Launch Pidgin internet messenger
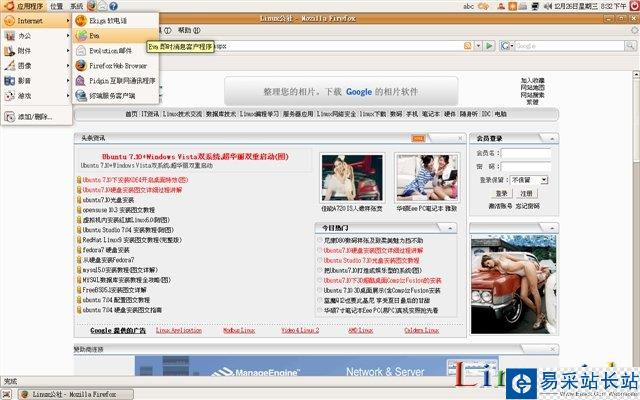 click(115, 80)
